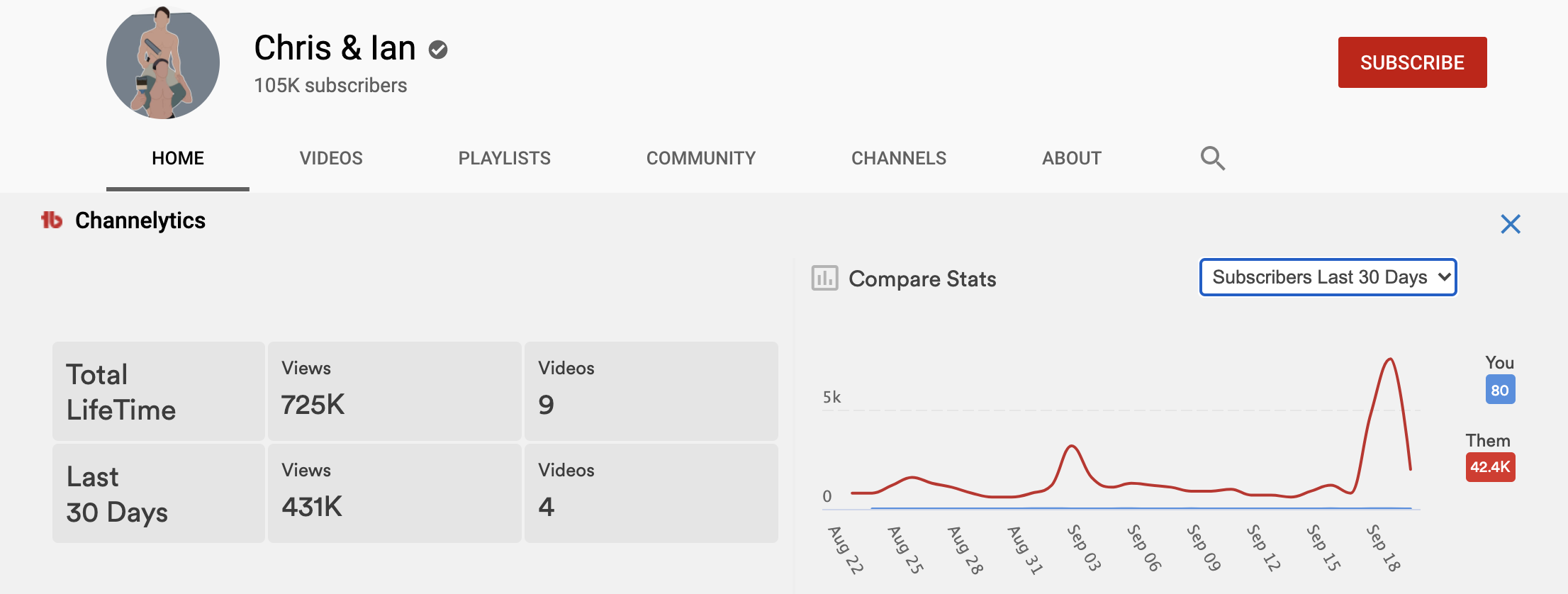Click the channel search magnifier icon
Screen dimensions: 1568x594
tap(1212, 158)
